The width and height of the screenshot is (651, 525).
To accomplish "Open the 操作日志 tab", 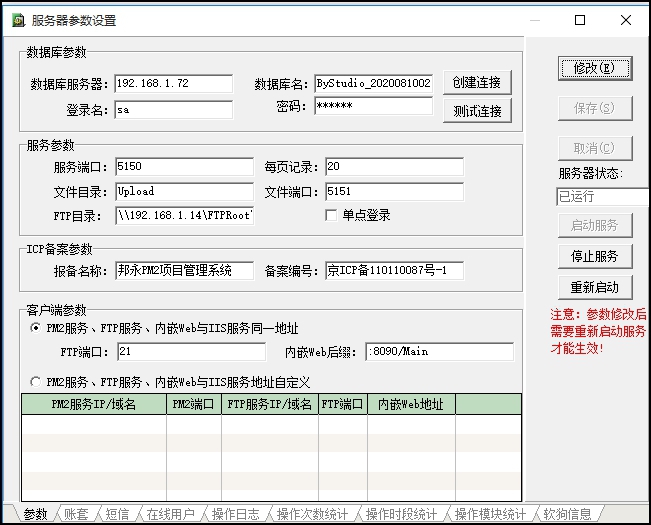I will click(236, 514).
